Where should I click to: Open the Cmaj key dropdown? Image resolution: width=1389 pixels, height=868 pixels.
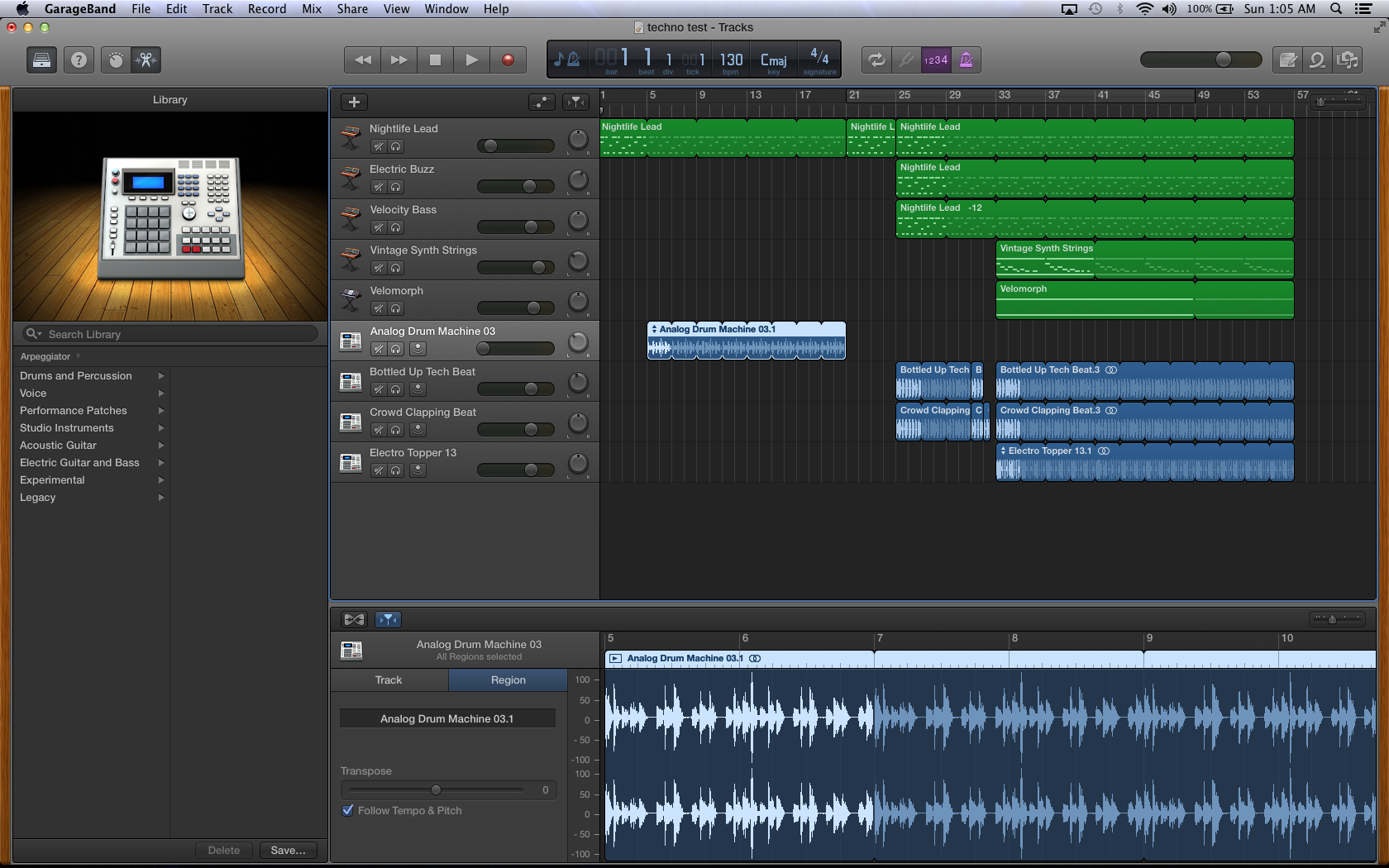[774, 60]
